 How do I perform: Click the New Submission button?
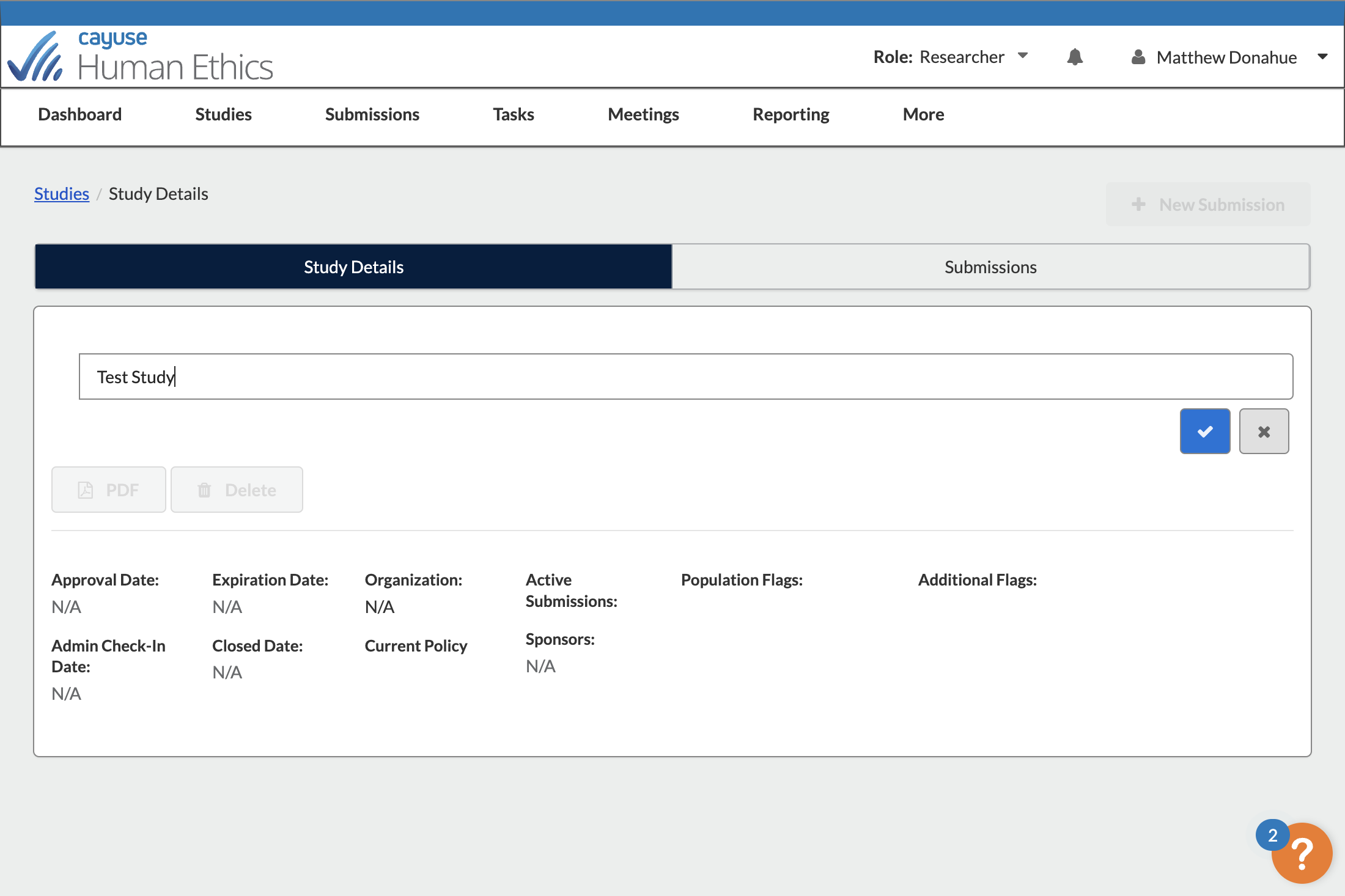pos(1208,204)
